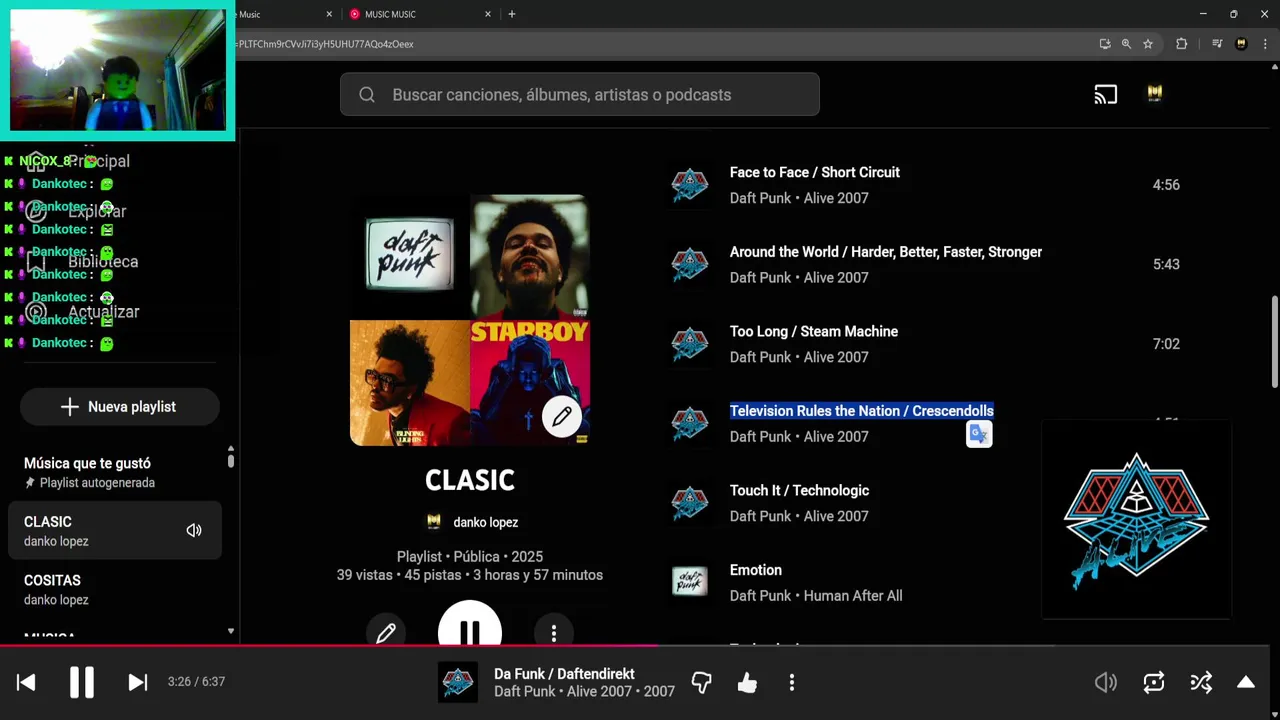The width and height of the screenshot is (1280, 720).
Task: Open Música que te gustó playlist
Action: point(115,472)
